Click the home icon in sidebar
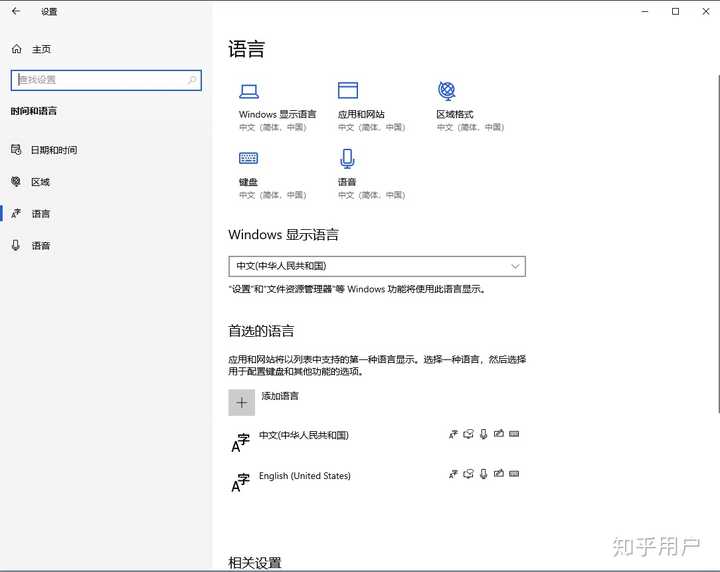Screen dimensions: 720x572 coord(17,49)
